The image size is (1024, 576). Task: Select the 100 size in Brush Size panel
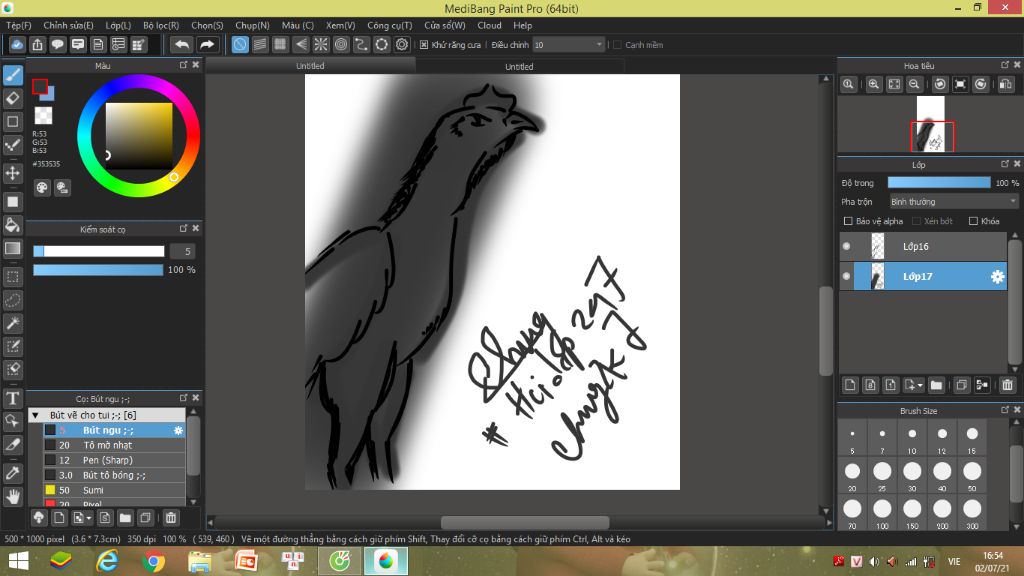click(x=882, y=512)
